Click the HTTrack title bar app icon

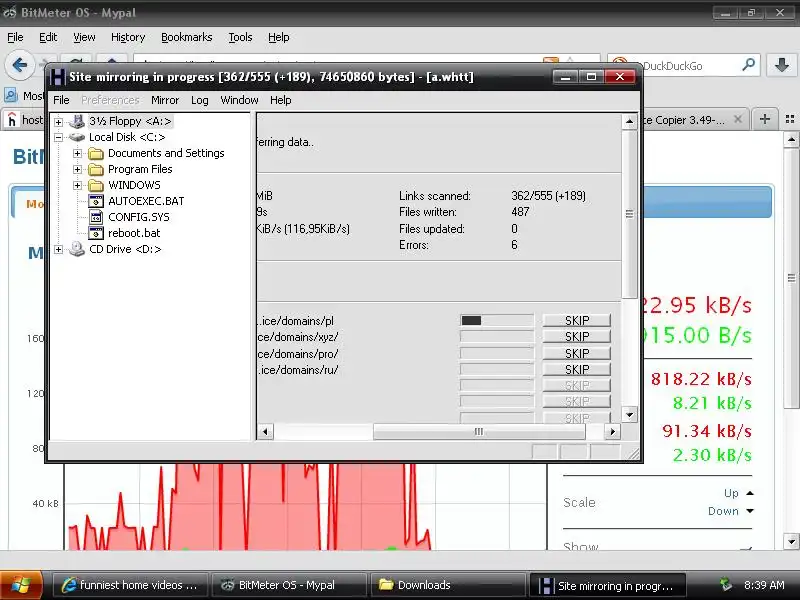point(57,77)
